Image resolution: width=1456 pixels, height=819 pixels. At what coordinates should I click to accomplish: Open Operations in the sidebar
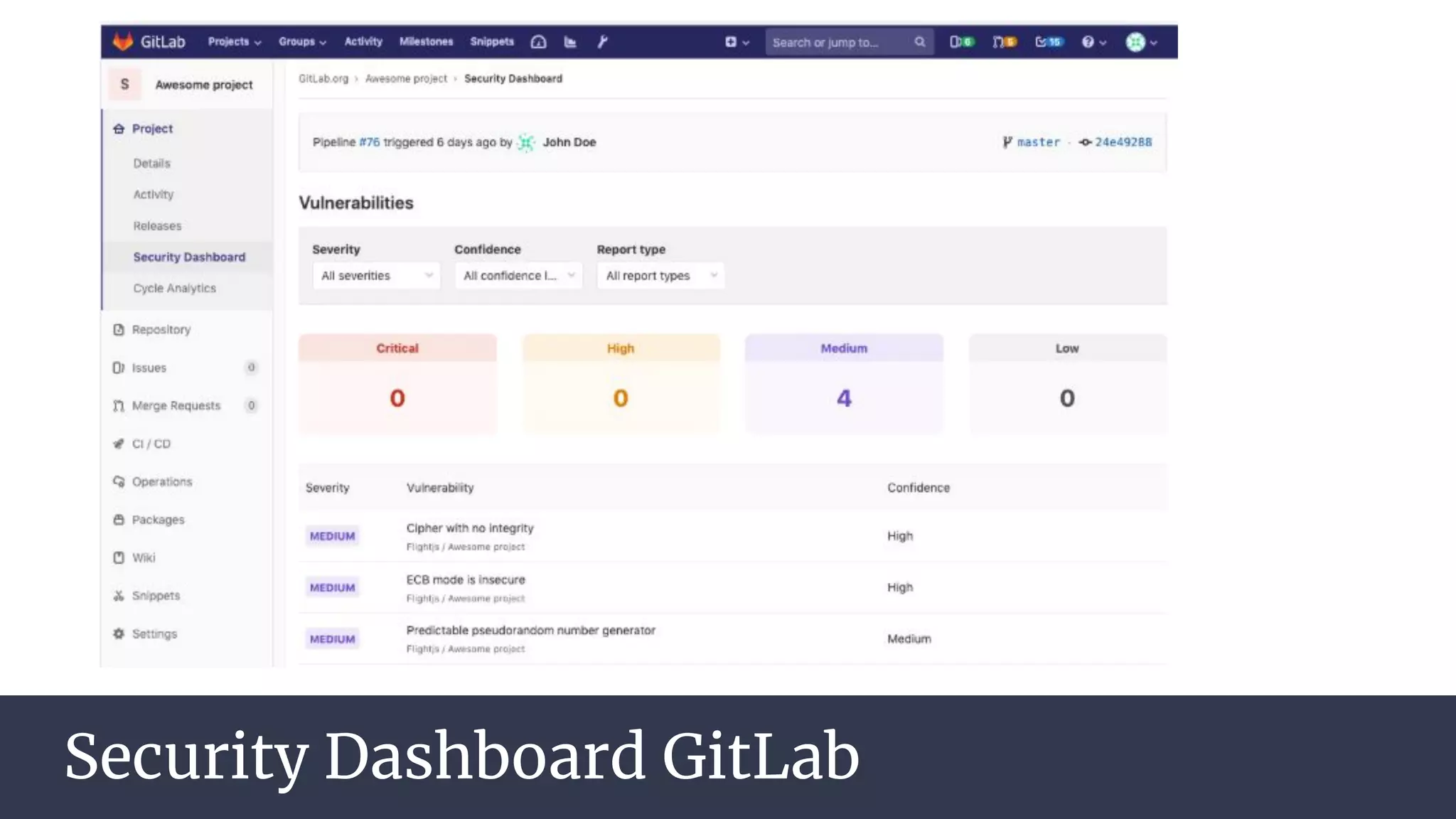tap(162, 482)
